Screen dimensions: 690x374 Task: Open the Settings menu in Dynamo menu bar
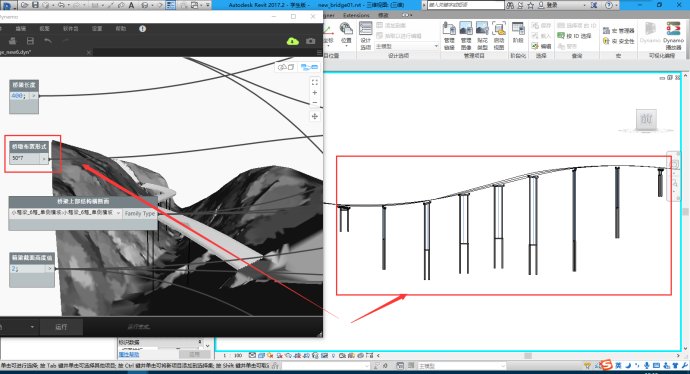[97, 29]
